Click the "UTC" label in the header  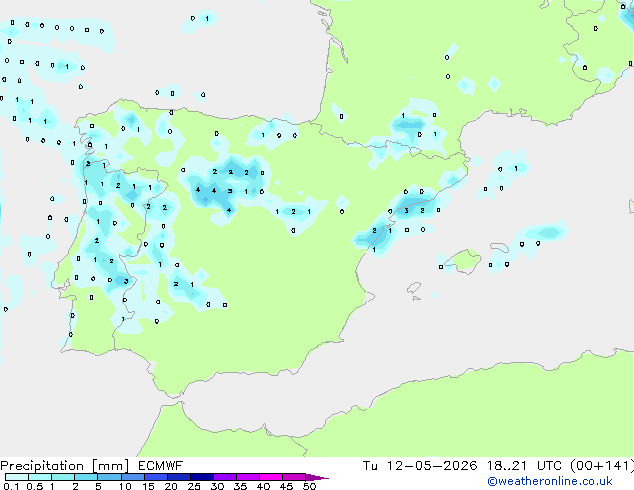click(549, 466)
